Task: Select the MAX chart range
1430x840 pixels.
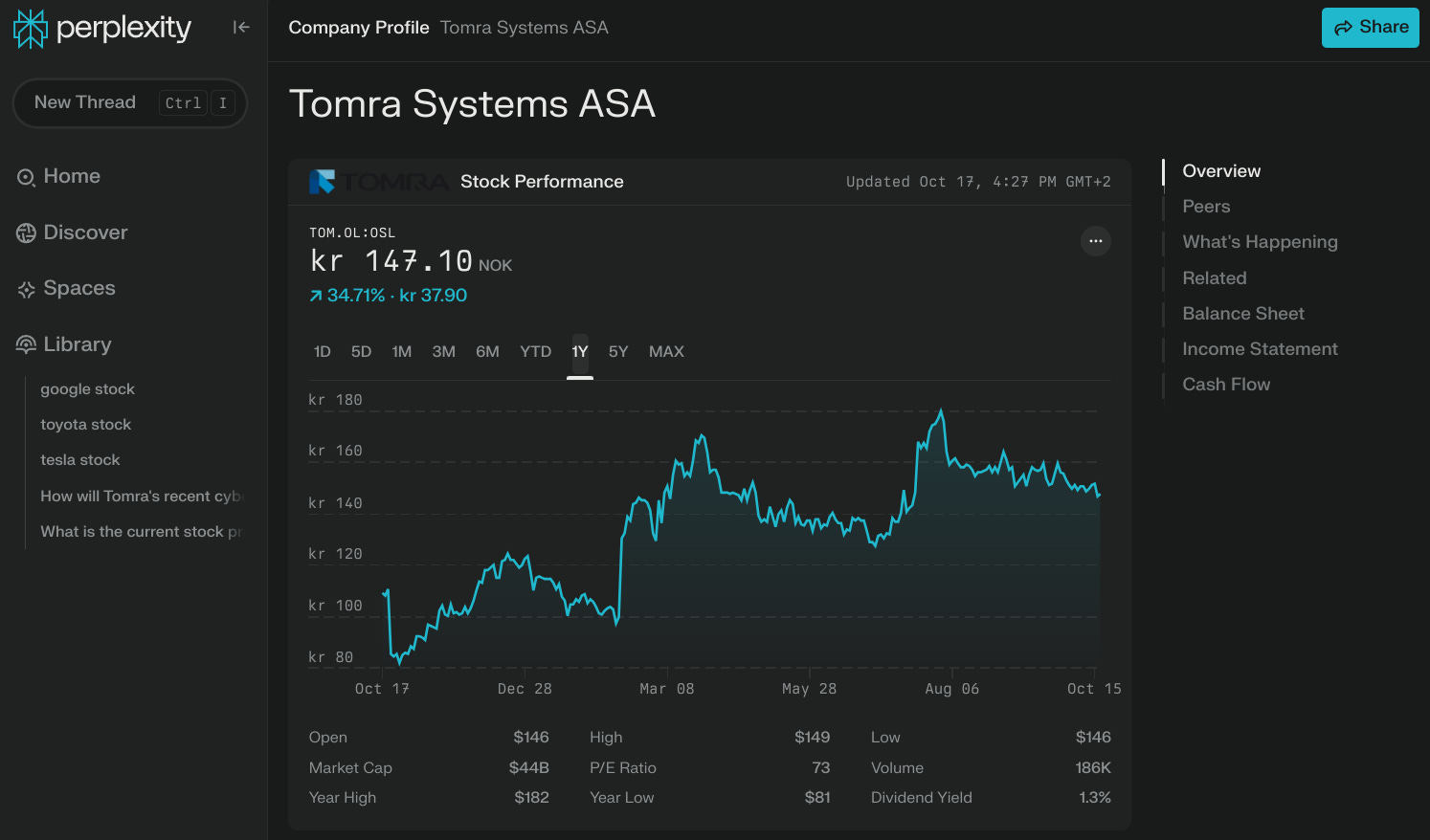Action: [666, 352]
